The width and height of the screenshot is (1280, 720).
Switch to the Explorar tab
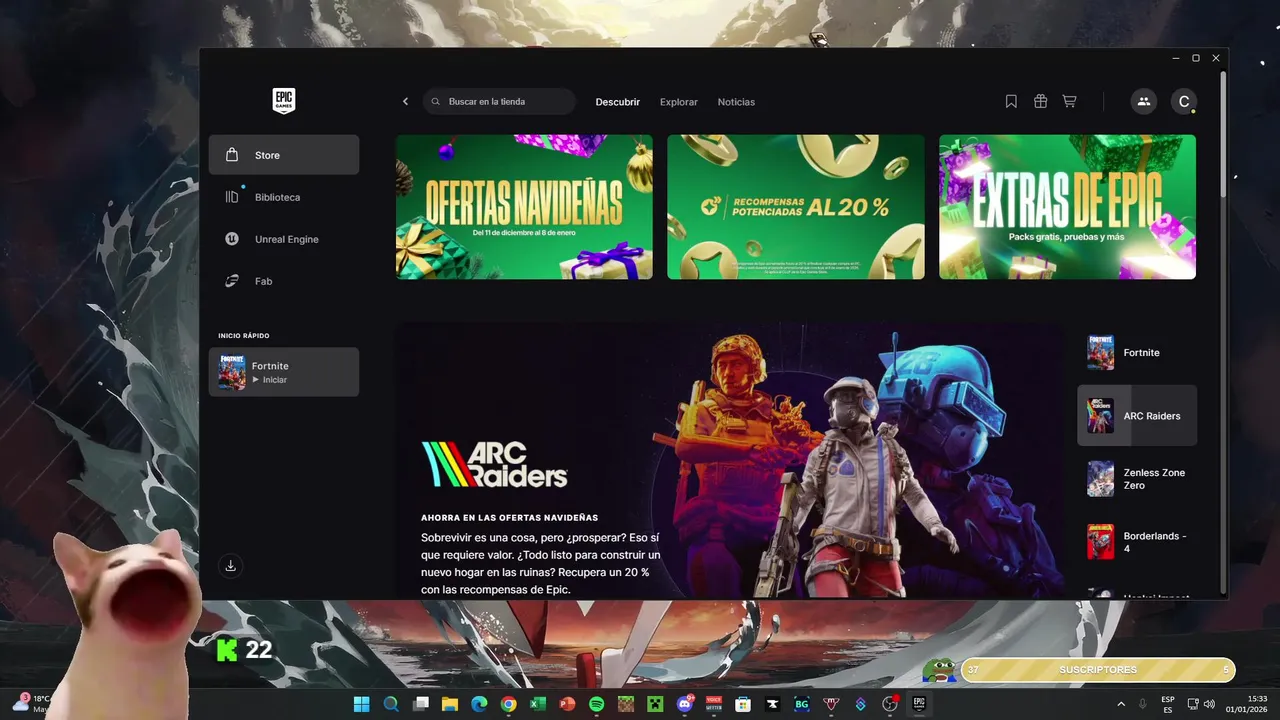[679, 102]
